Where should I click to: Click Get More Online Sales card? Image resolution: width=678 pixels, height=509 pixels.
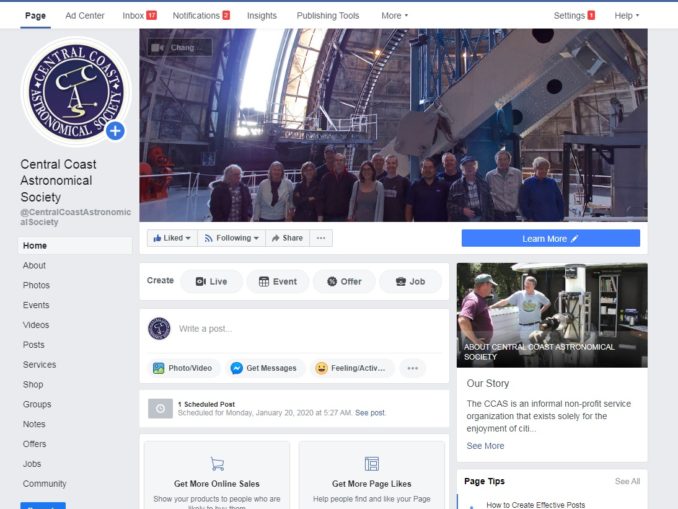217,476
